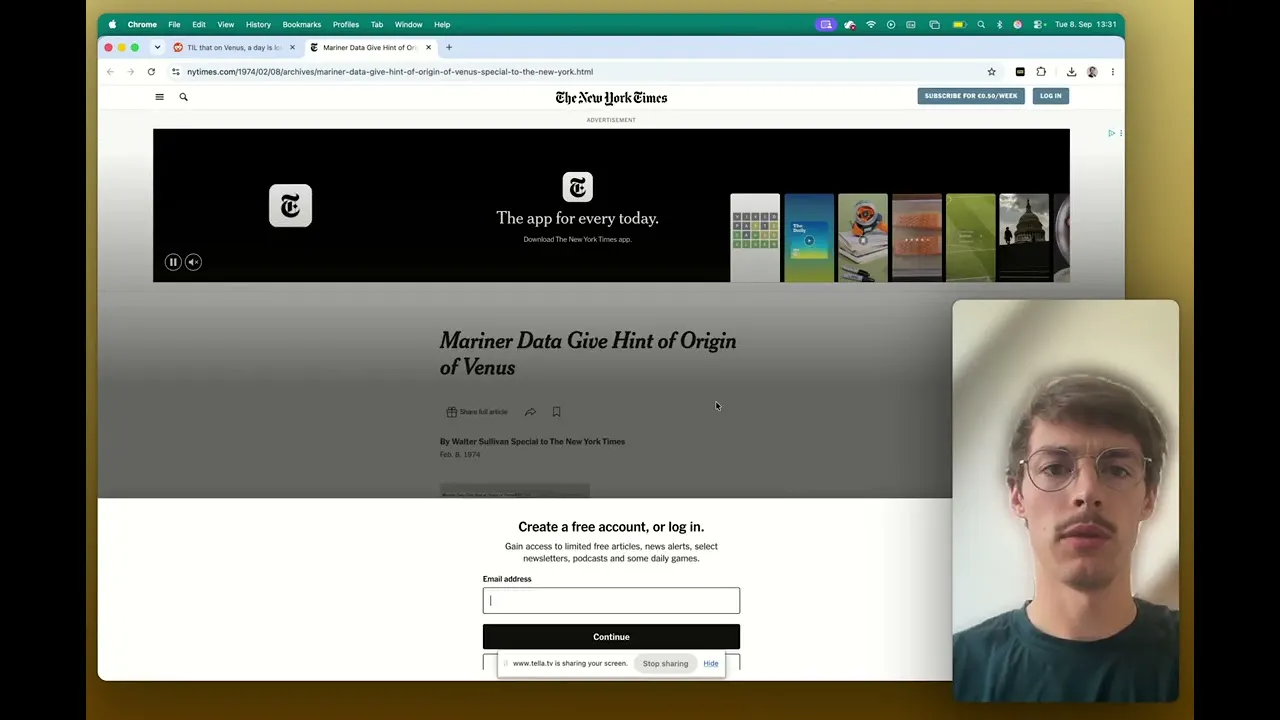Open the Bluetooth menu
This screenshot has height=720, width=1280.
999,24
